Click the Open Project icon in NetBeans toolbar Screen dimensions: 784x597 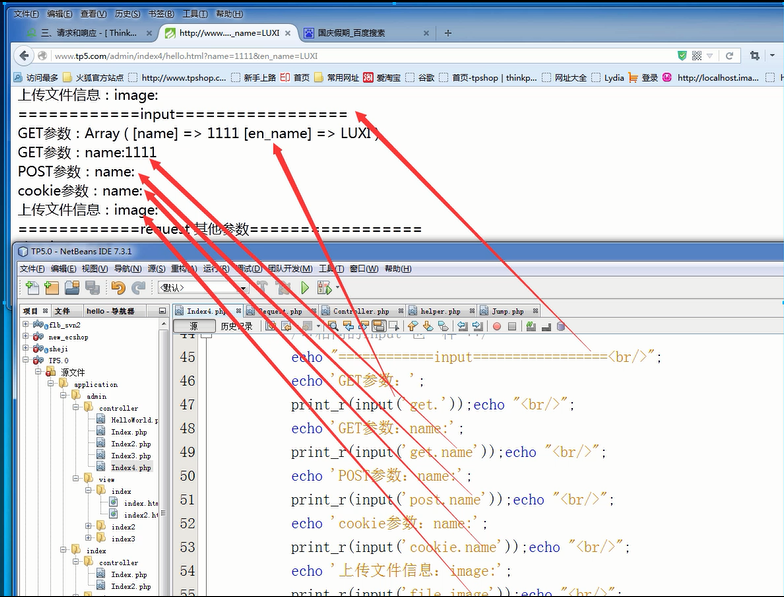[x=72, y=288]
